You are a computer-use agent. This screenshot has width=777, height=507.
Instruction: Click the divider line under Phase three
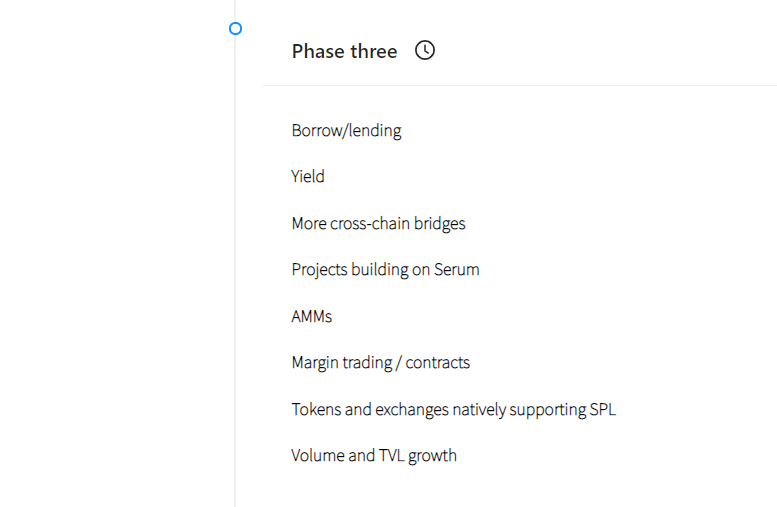click(x=518, y=86)
